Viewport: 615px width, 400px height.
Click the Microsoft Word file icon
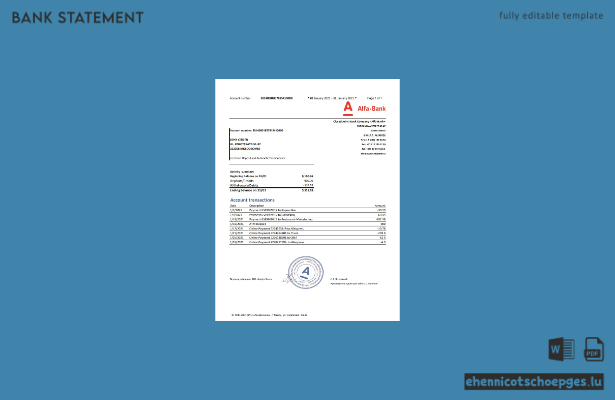pos(561,349)
